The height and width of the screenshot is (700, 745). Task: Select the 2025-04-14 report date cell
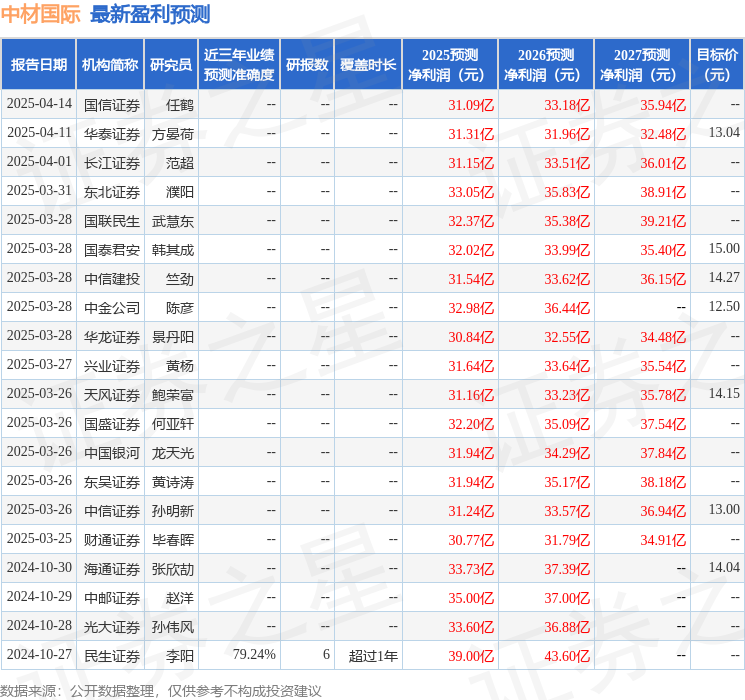coord(39,104)
